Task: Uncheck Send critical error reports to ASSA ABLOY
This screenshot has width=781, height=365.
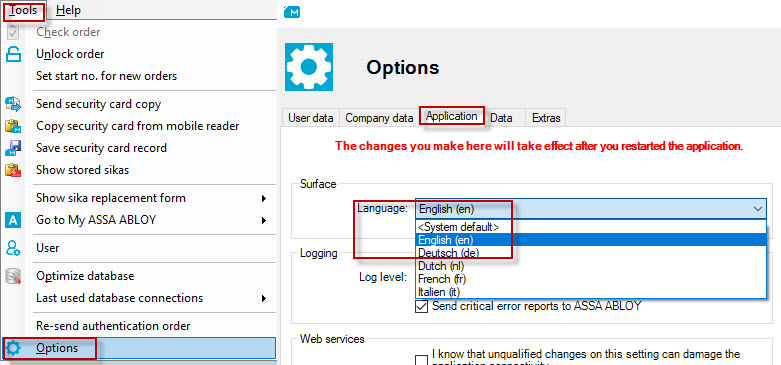Action: coord(421,306)
